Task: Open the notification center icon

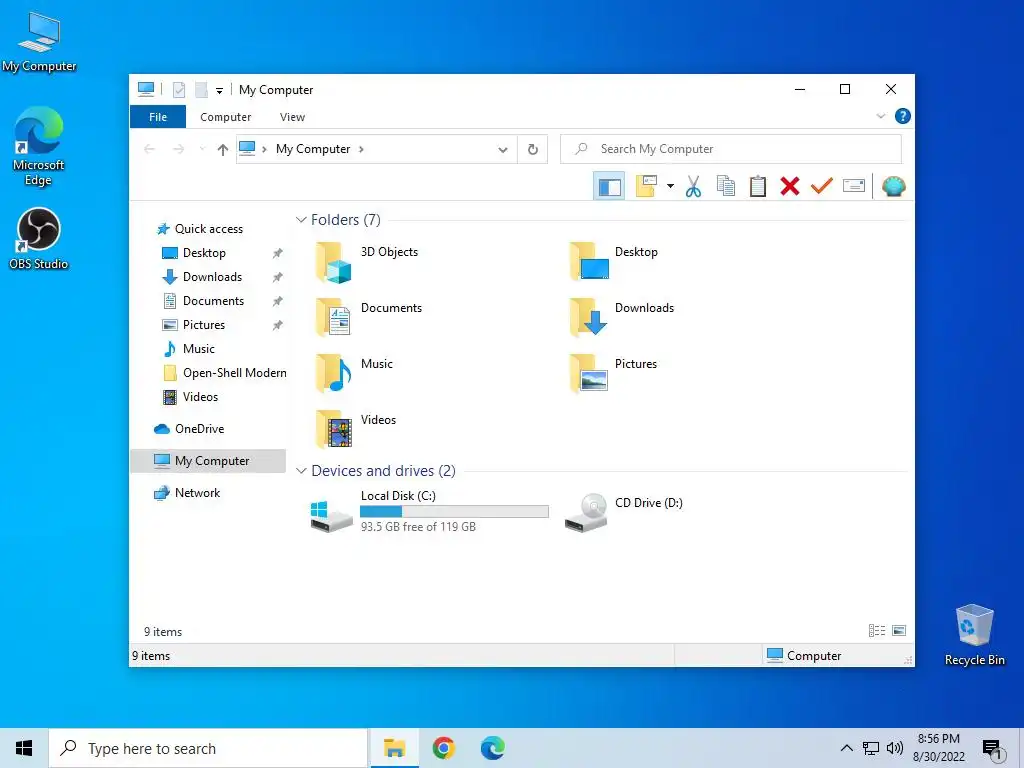Action: pyautogui.click(x=993, y=749)
